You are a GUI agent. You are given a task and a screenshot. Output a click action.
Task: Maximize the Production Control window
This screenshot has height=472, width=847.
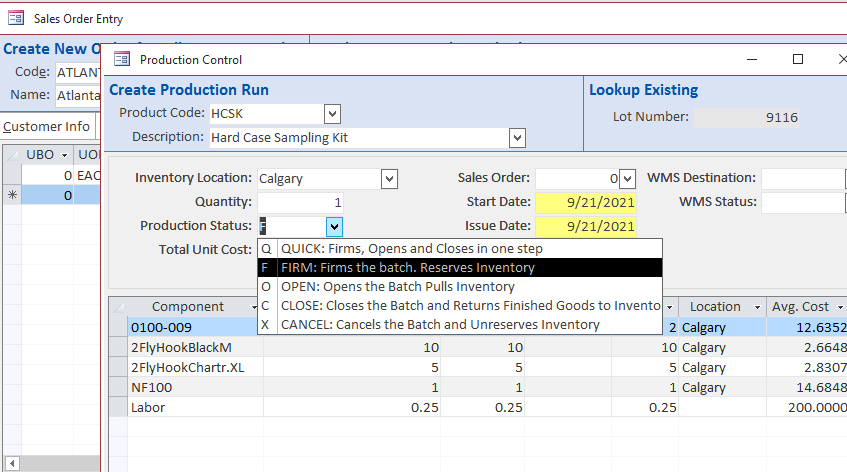pos(797,59)
